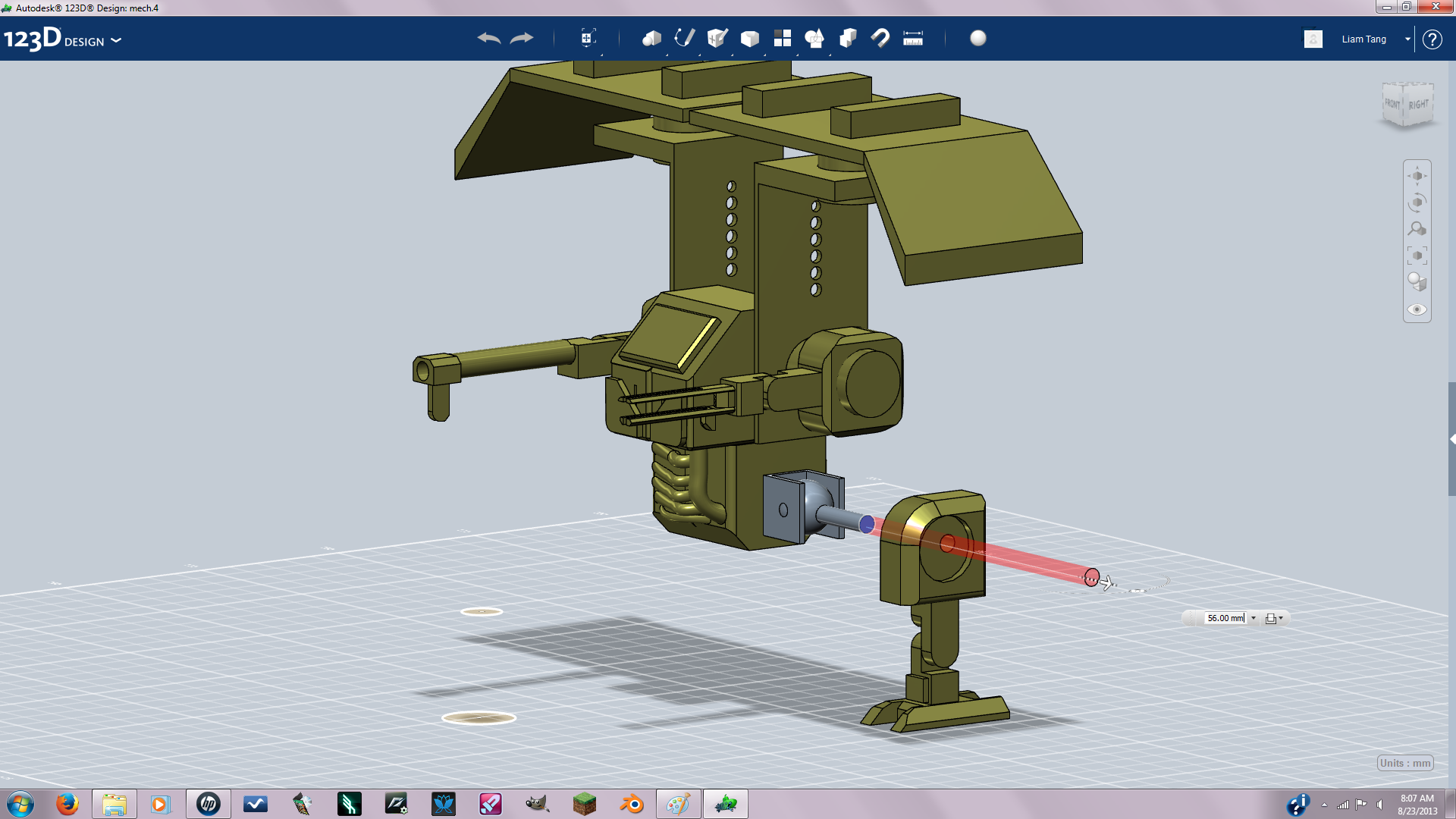This screenshot has width=1456, height=819.
Task: Expand the distance value dropdown arrow
Action: click(1254, 618)
